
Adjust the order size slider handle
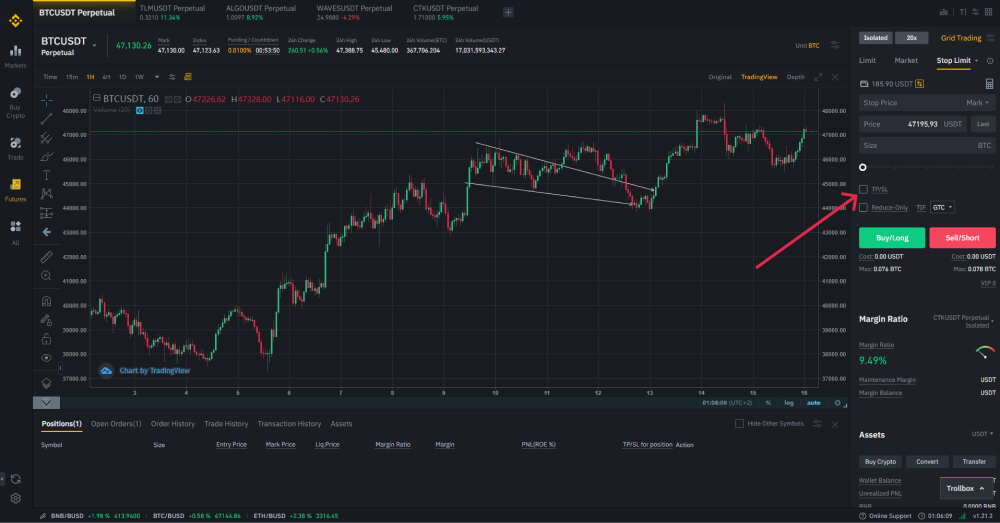point(863,167)
